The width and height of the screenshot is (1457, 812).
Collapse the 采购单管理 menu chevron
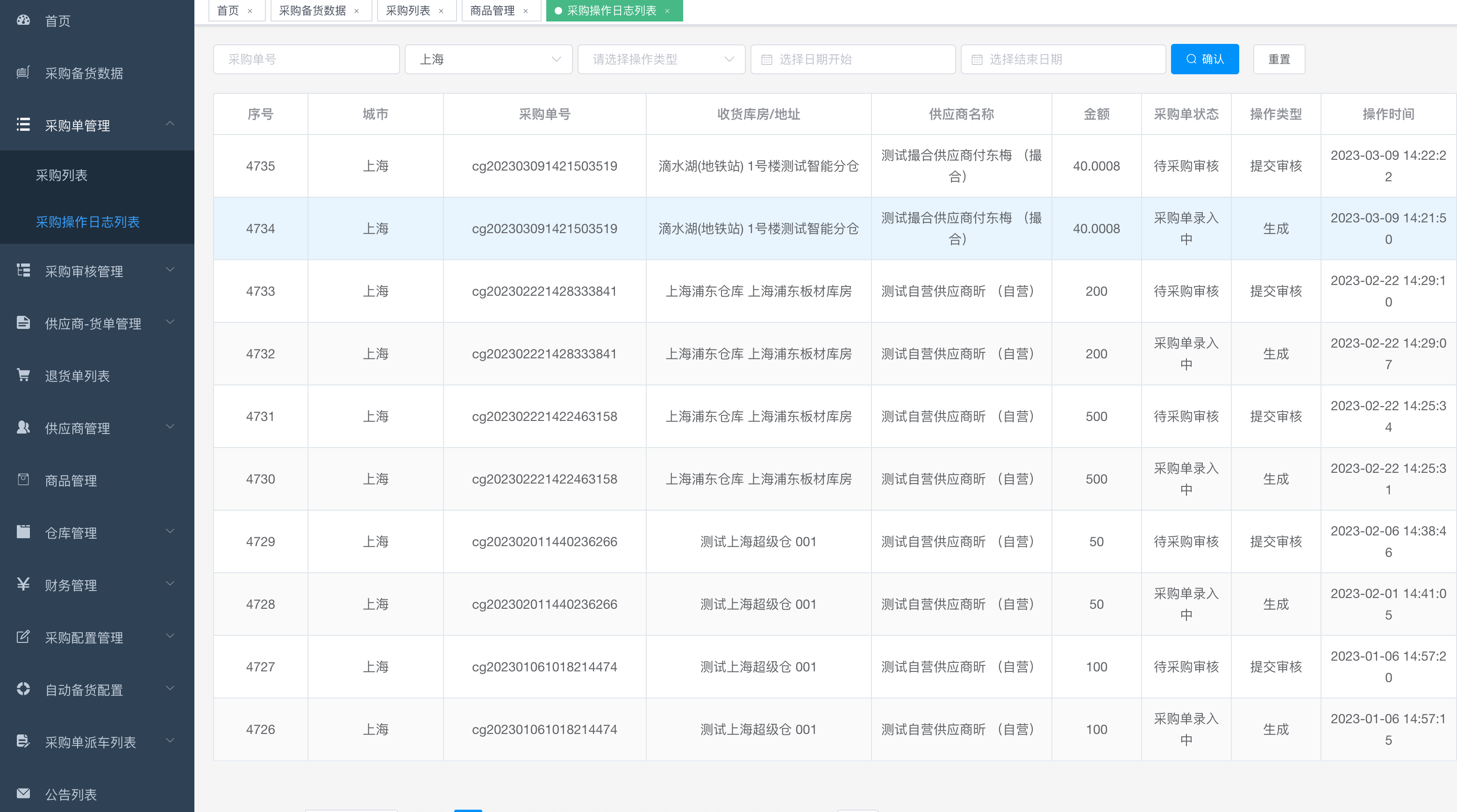tap(170, 124)
